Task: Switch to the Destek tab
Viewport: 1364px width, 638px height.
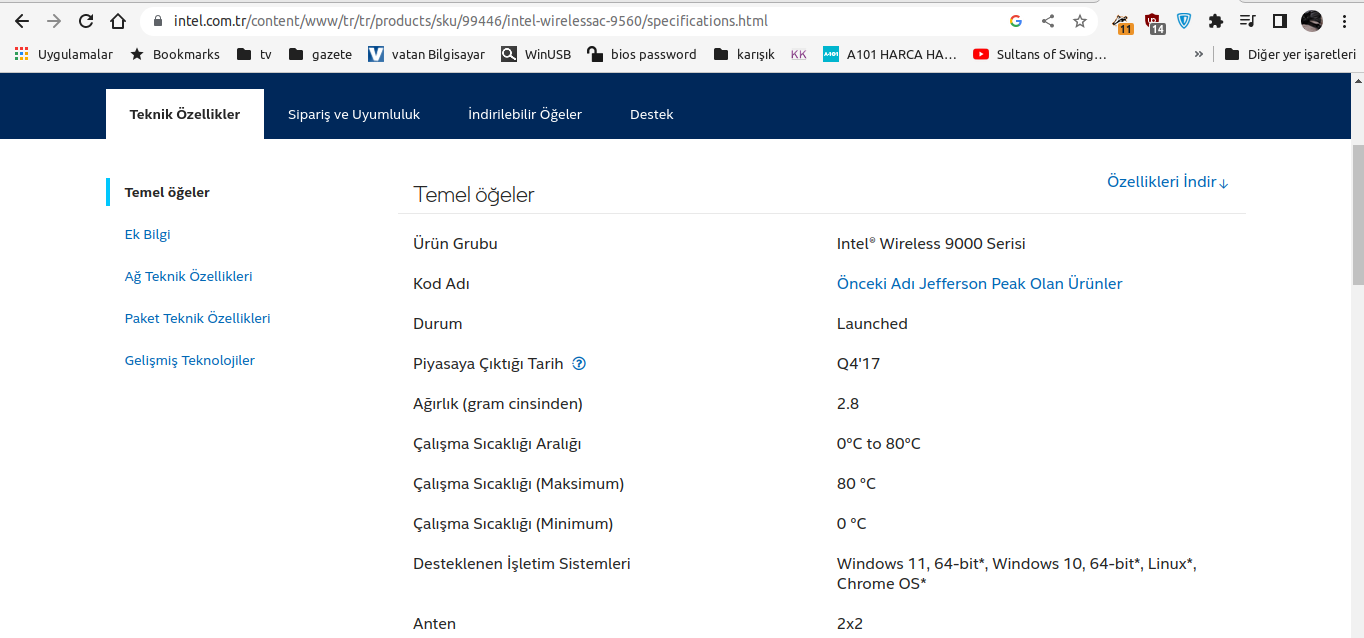Action: 652,114
